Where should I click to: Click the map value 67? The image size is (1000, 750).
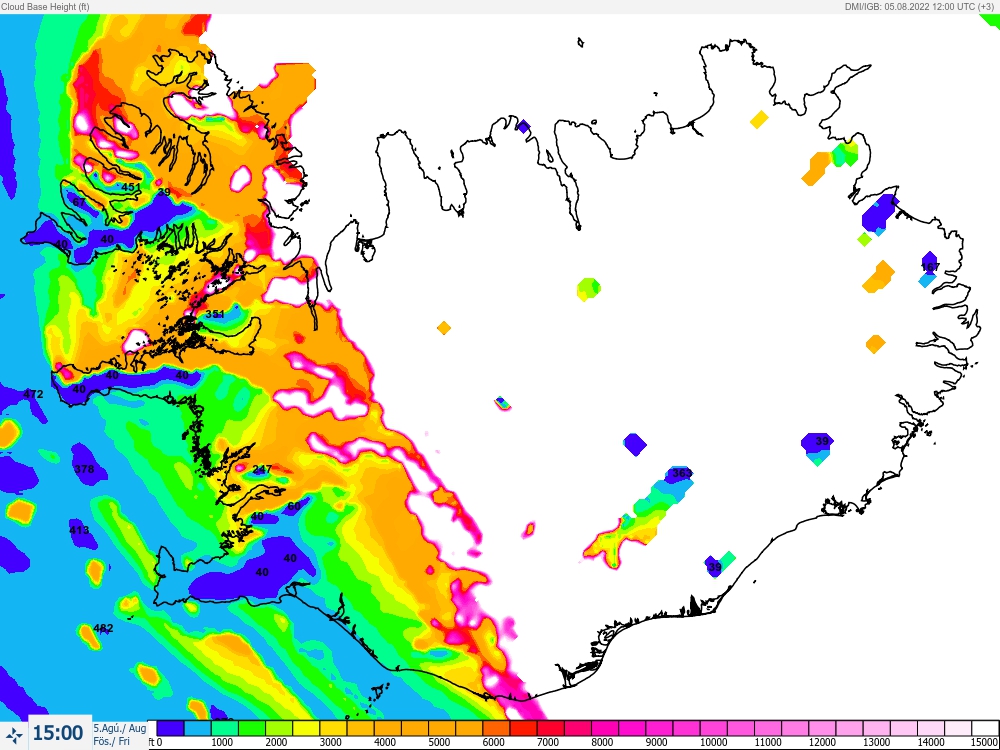click(x=79, y=202)
